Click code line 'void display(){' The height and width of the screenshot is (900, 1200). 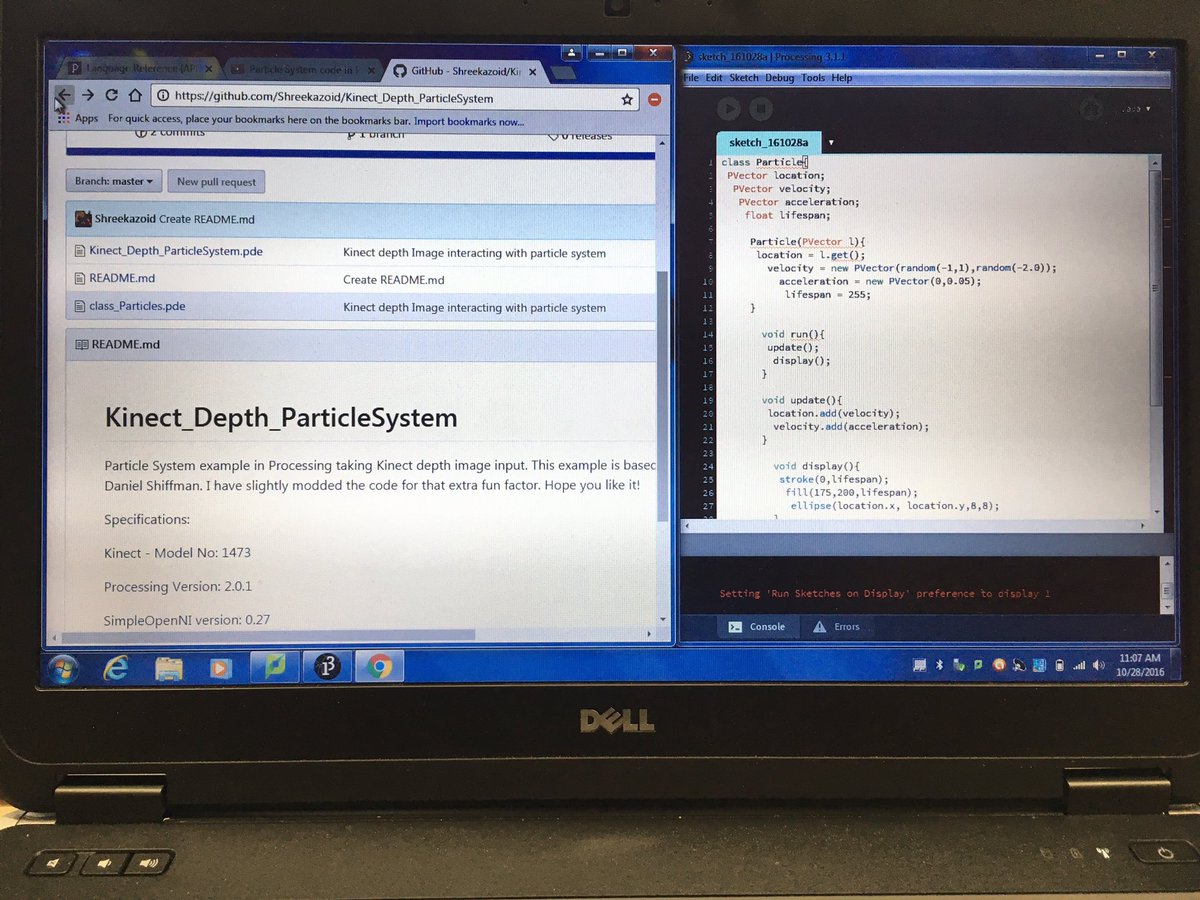(x=816, y=466)
